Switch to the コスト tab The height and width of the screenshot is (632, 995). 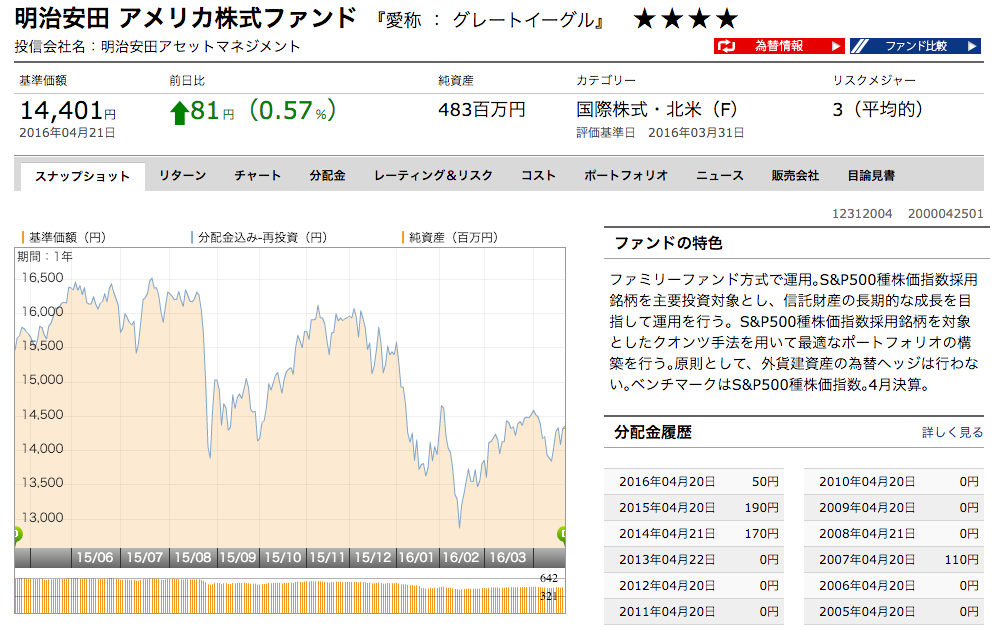pos(538,176)
